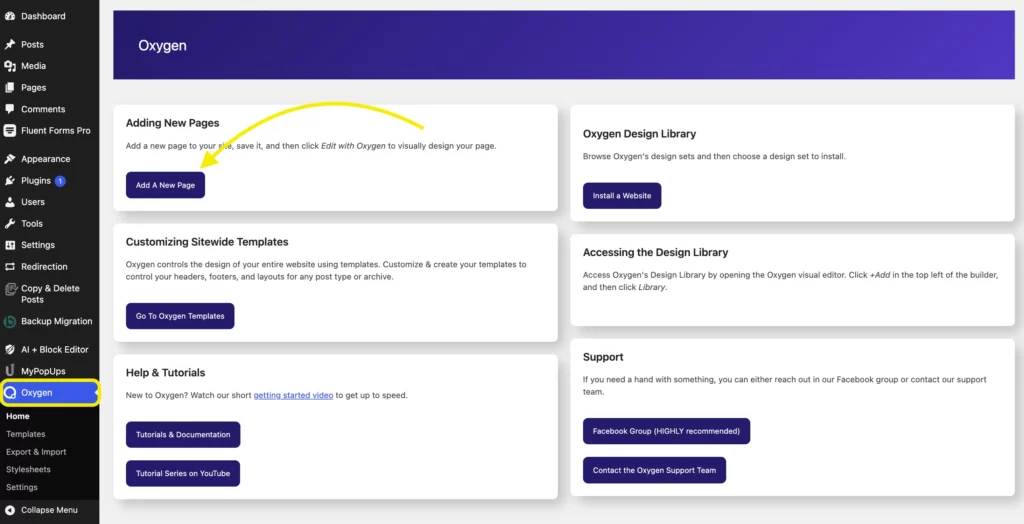Click the Adding New Pages heading
The width and height of the screenshot is (1024, 524).
click(x=172, y=123)
